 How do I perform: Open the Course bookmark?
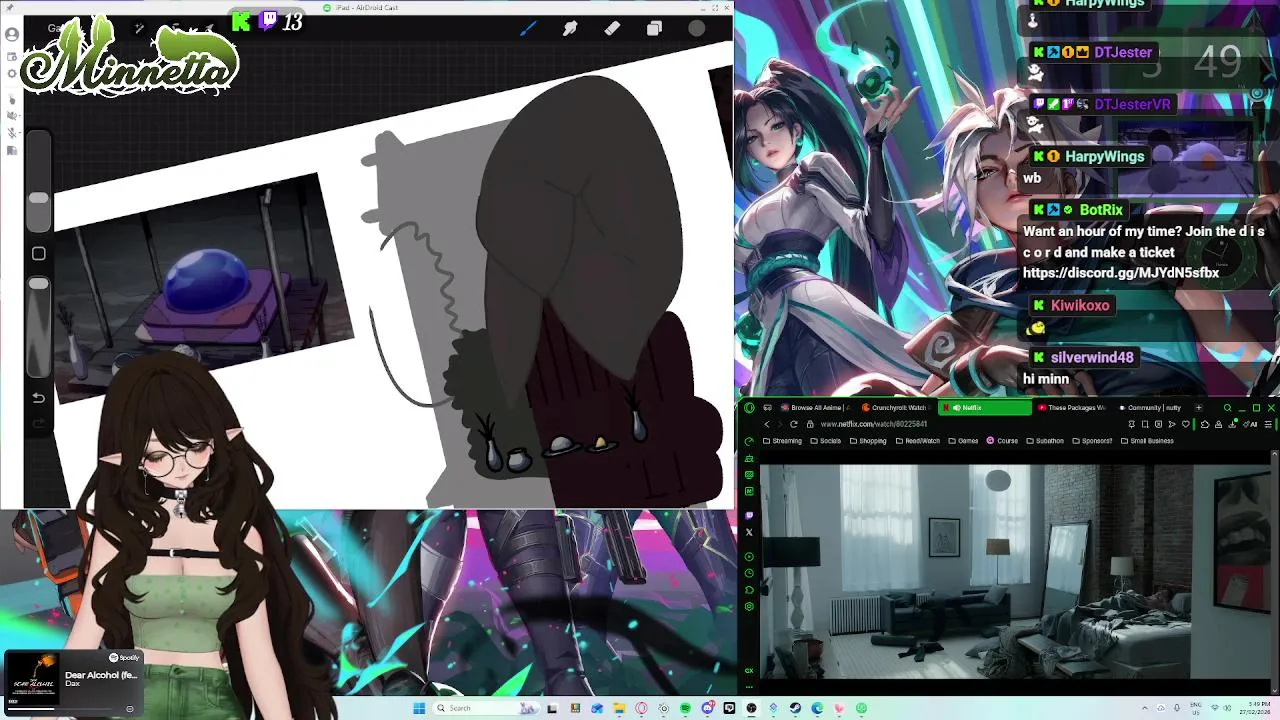[x=1001, y=441]
